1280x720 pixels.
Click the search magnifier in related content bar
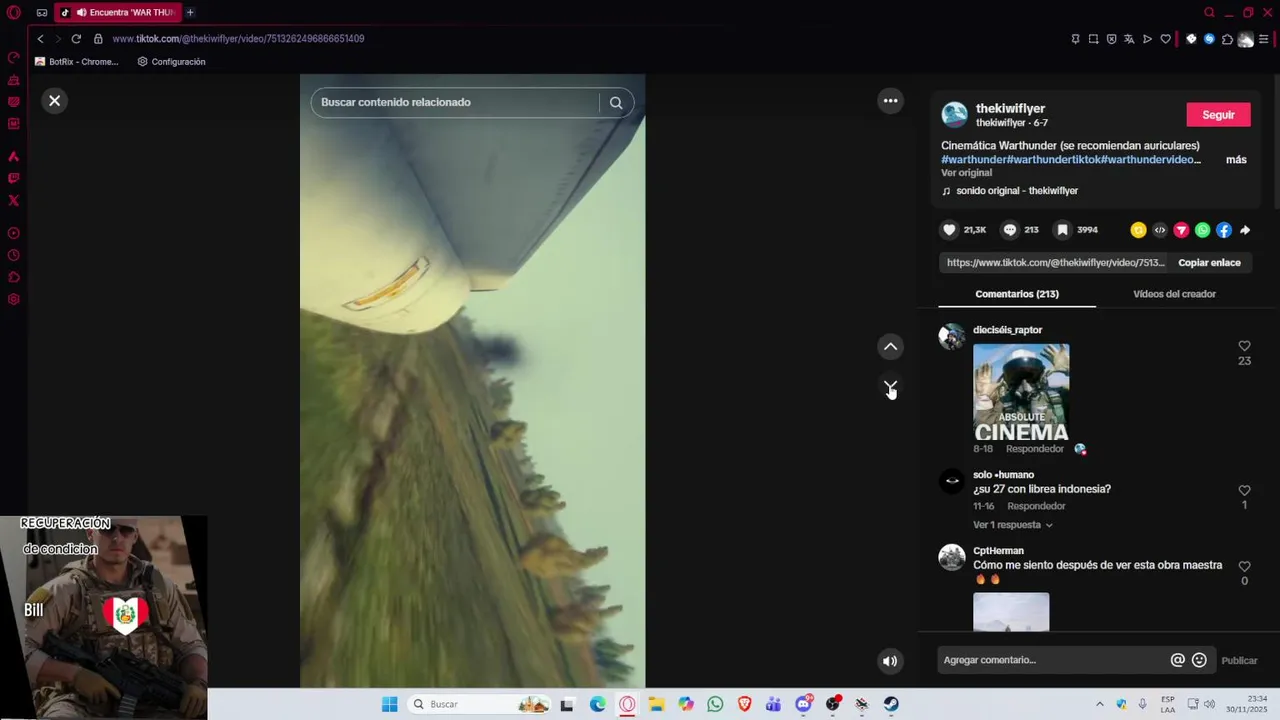pos(616,102)
